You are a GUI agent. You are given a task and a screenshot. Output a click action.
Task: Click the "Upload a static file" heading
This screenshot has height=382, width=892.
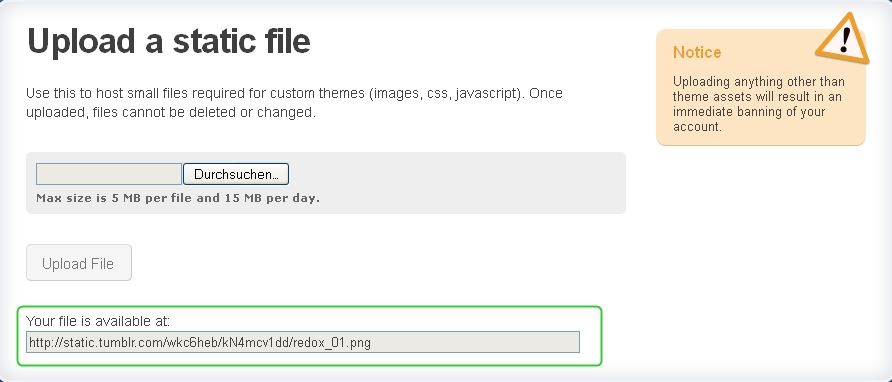(x=168, y=42)
